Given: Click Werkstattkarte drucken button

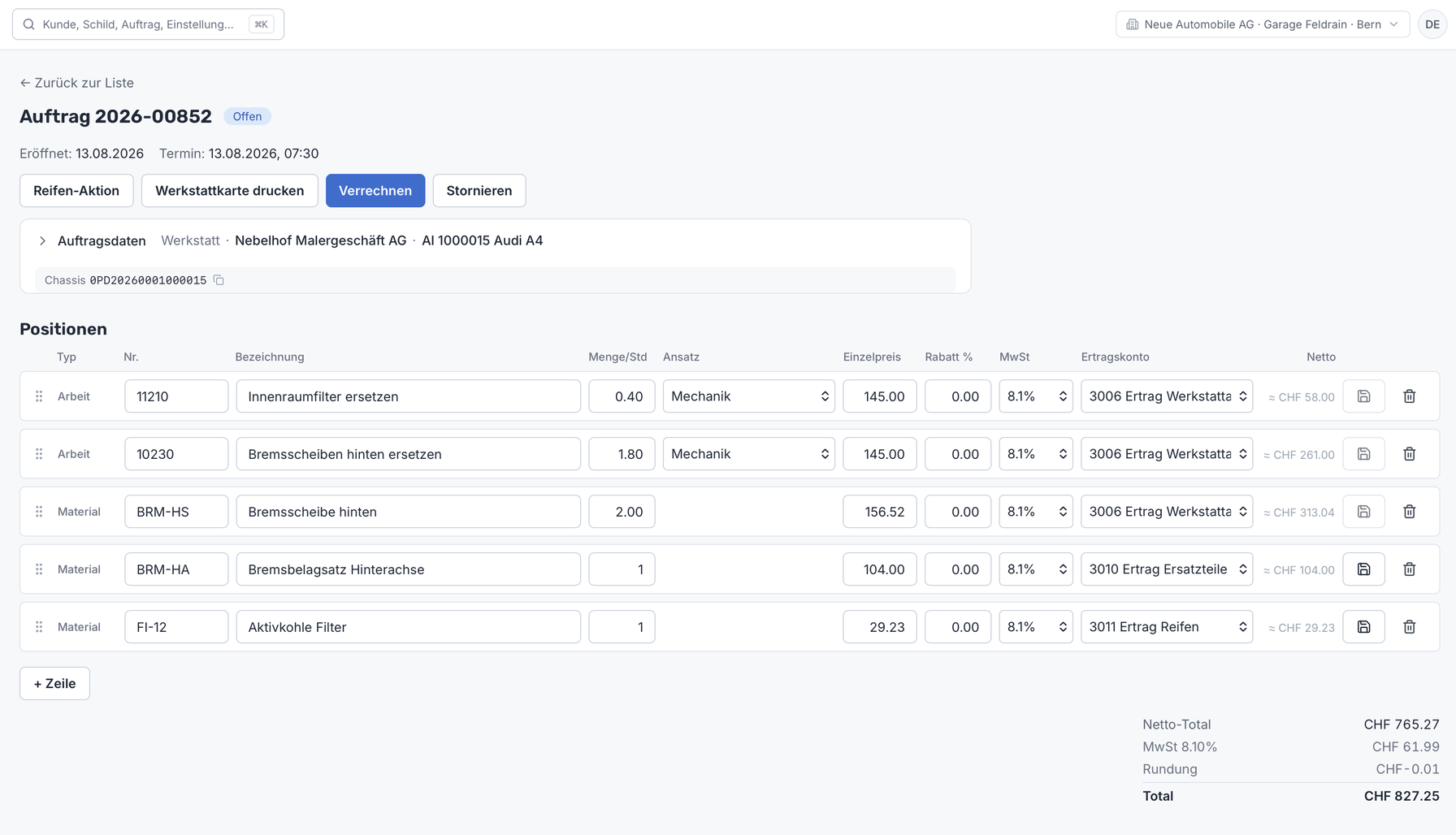Looking at the screenshot, I should [230, 191].
